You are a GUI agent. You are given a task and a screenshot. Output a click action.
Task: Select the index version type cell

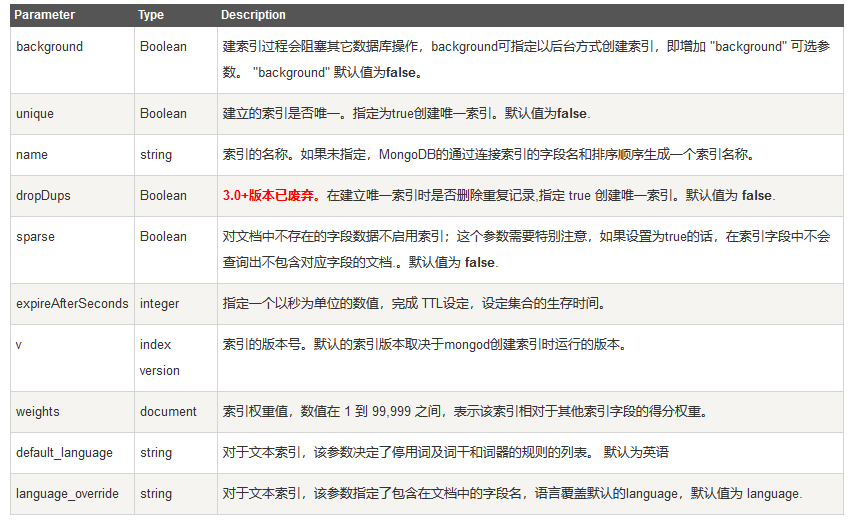159,357
